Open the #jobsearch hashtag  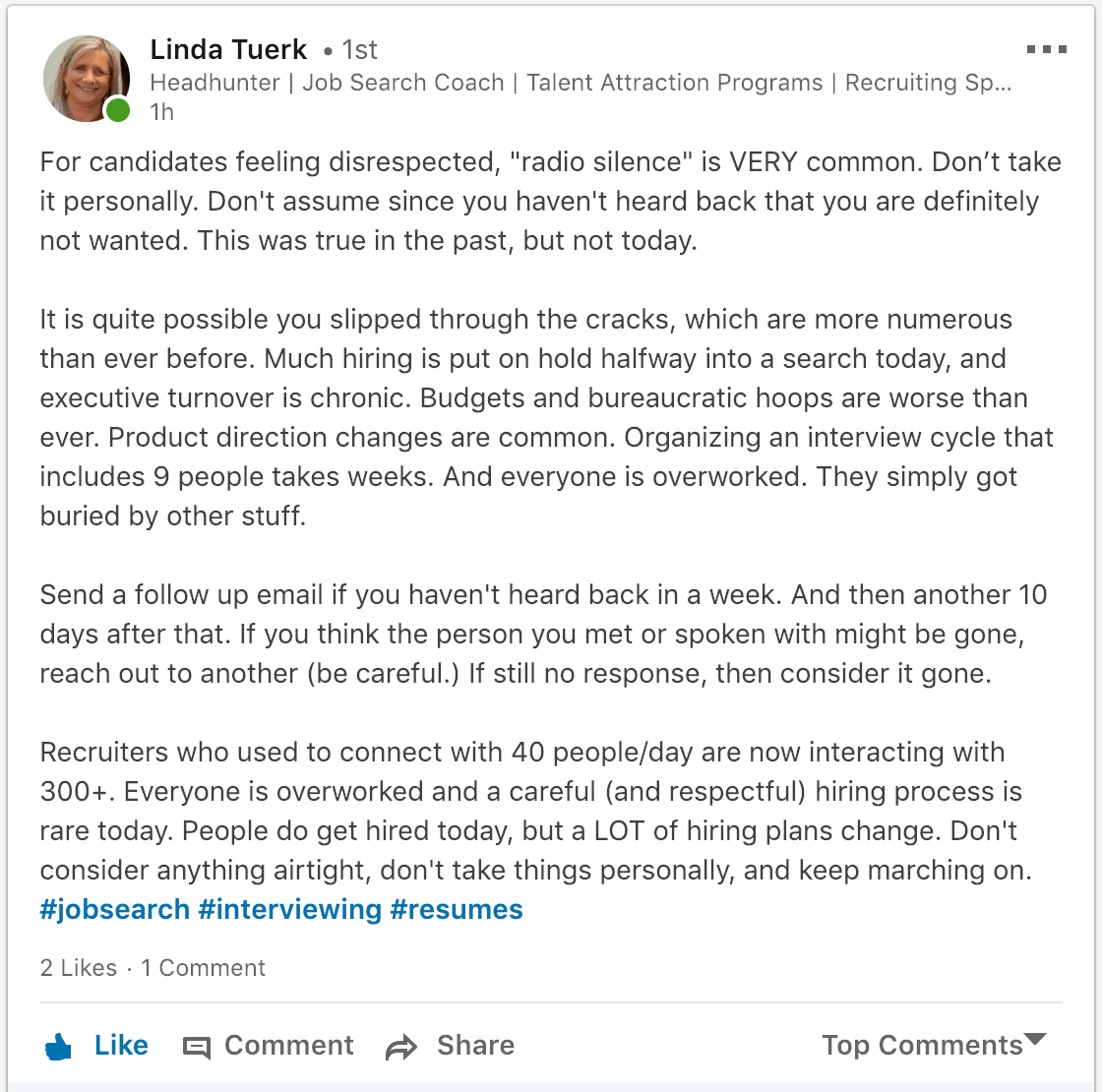[x=114, y=909]
